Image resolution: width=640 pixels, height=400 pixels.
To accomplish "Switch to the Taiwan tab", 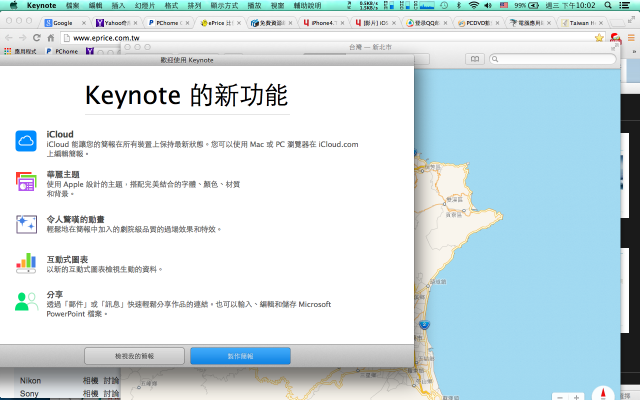I will point(581,23).
